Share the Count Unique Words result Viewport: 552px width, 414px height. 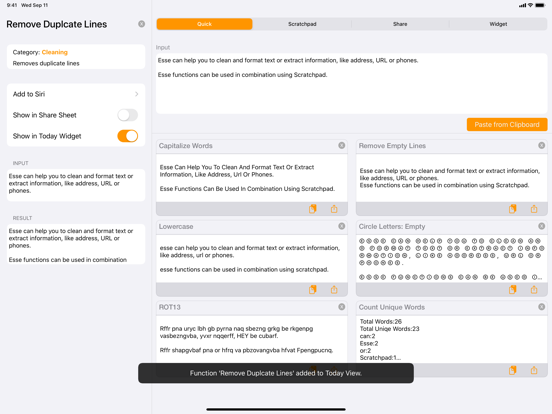pyautogui.click(x=534, y=370)
